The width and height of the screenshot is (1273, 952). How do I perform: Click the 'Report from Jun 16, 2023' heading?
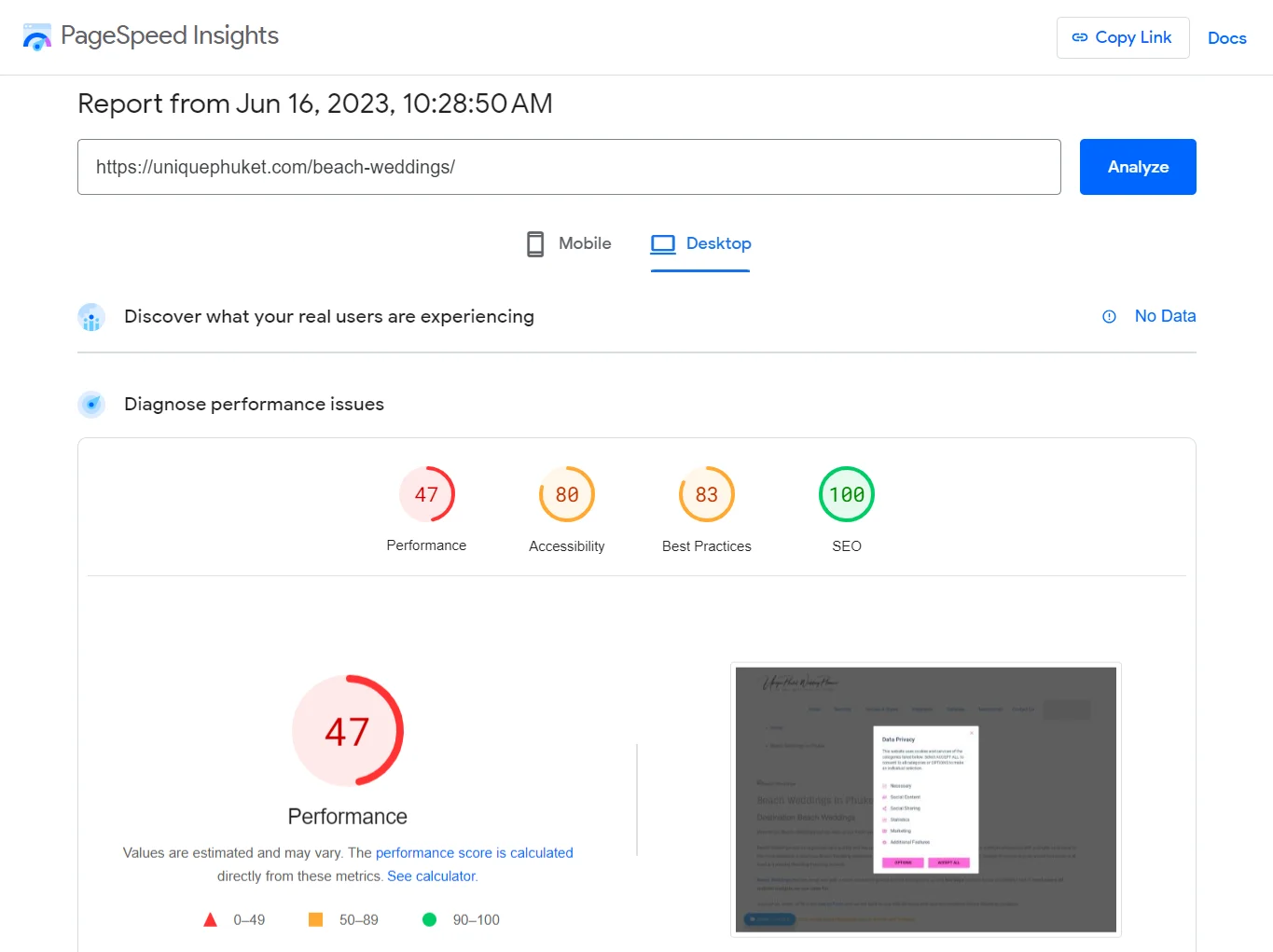coord(315,103)
